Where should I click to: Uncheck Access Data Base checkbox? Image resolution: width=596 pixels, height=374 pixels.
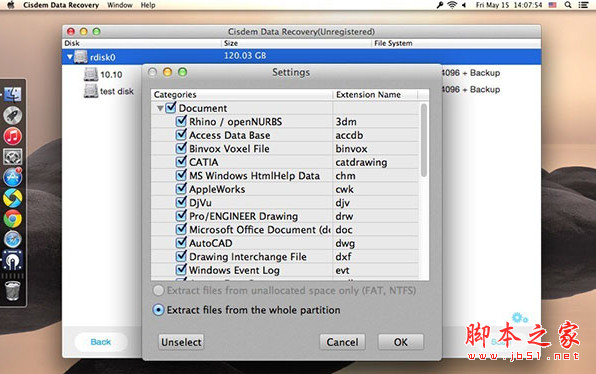(x=182, y=135)
